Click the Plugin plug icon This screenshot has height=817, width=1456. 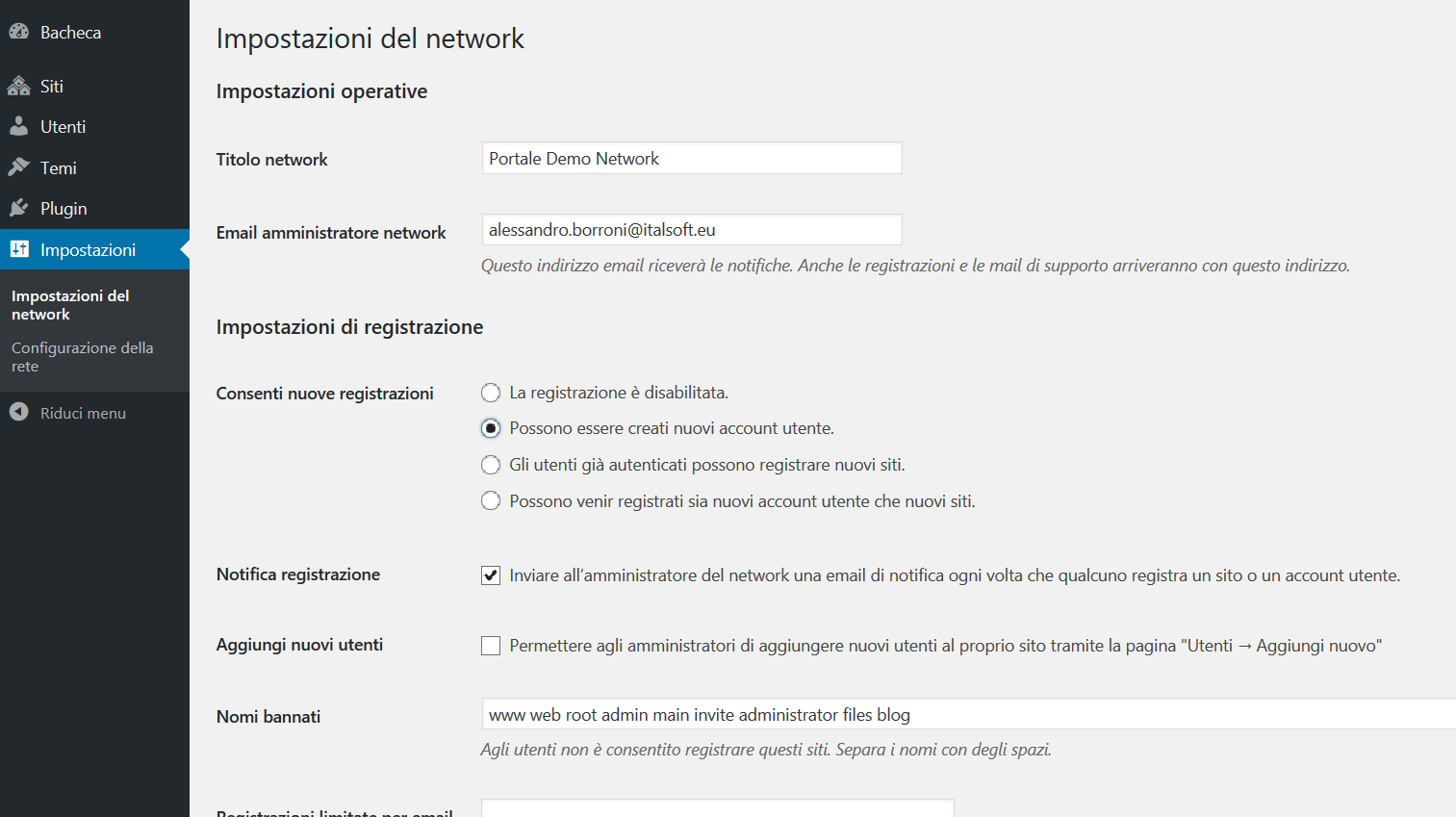(x=19, y=208)
